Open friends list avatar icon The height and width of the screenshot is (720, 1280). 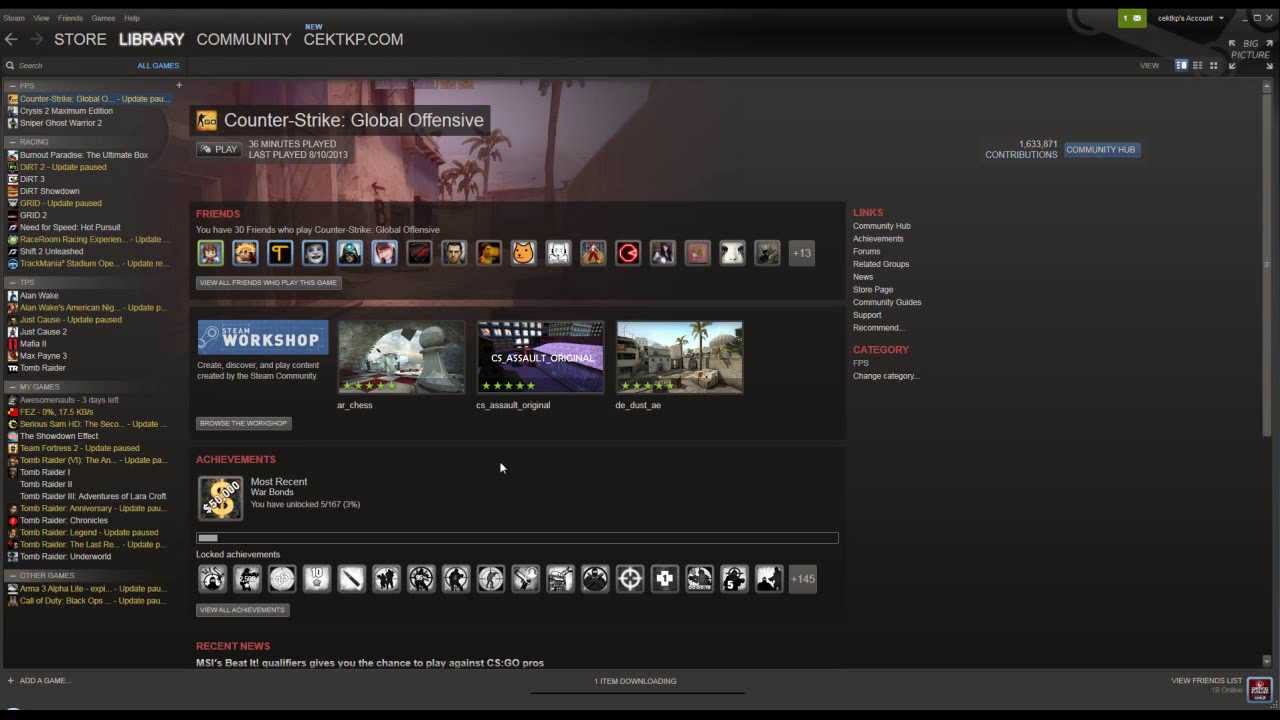pyautogui.click(x=1259, y=689)
